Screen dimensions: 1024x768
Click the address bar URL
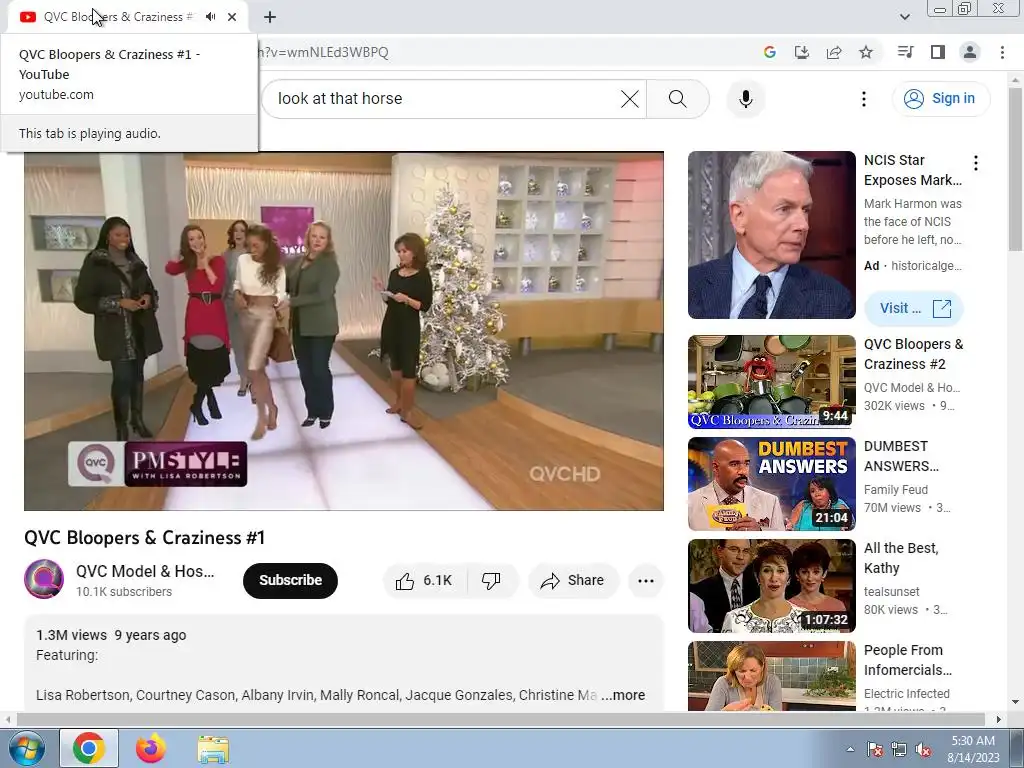point(324,52)
